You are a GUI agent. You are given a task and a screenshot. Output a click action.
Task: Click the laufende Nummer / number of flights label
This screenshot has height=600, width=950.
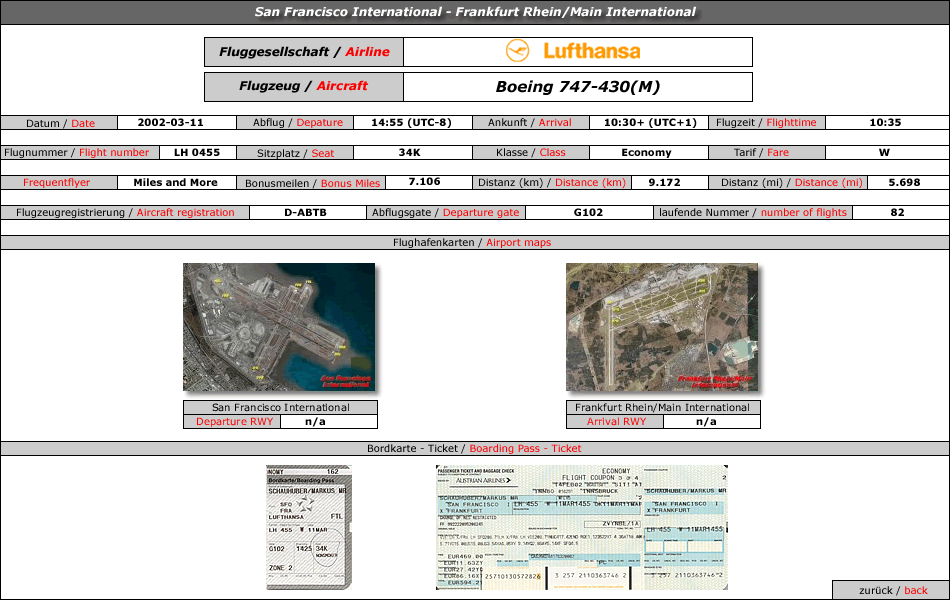[x=753, y=213]
